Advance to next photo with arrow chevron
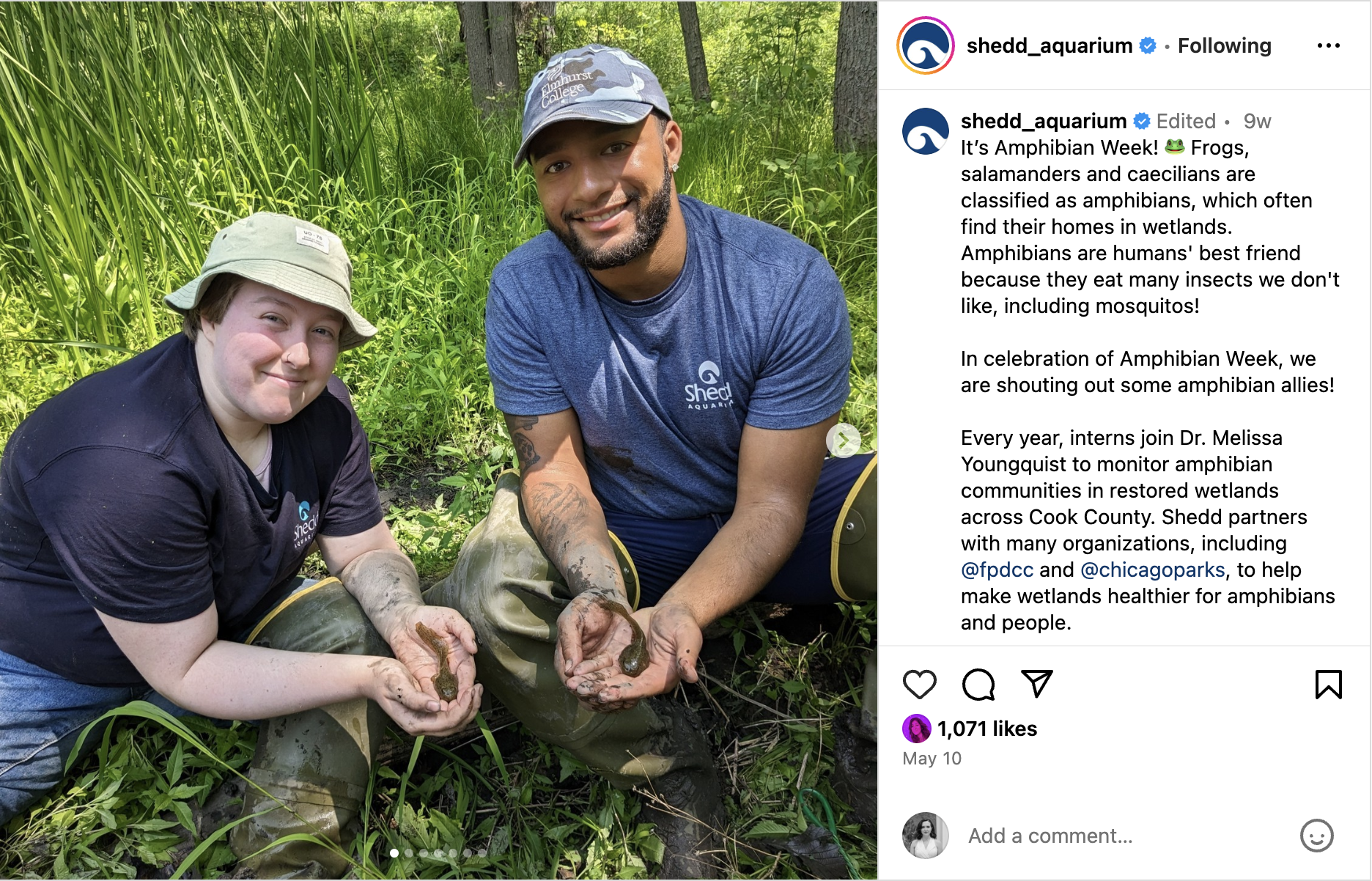 844,440
